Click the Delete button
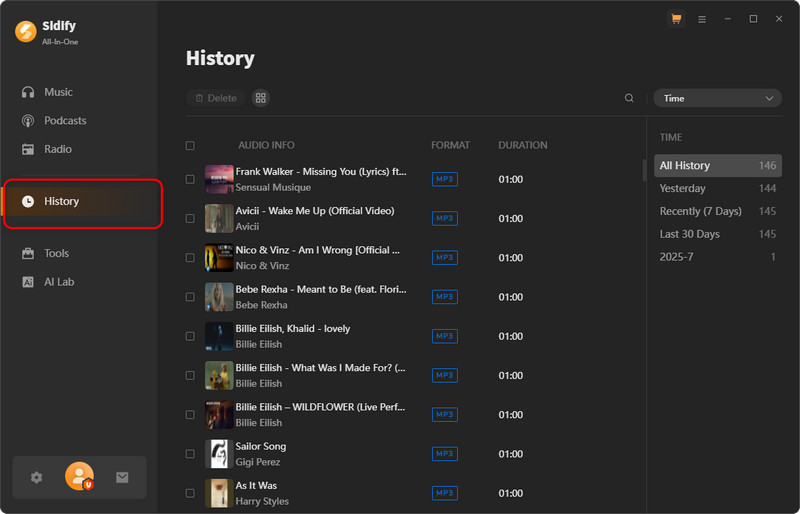Image resolution: width=800 pixels, height=514 pixels. (x=215, y=98)
